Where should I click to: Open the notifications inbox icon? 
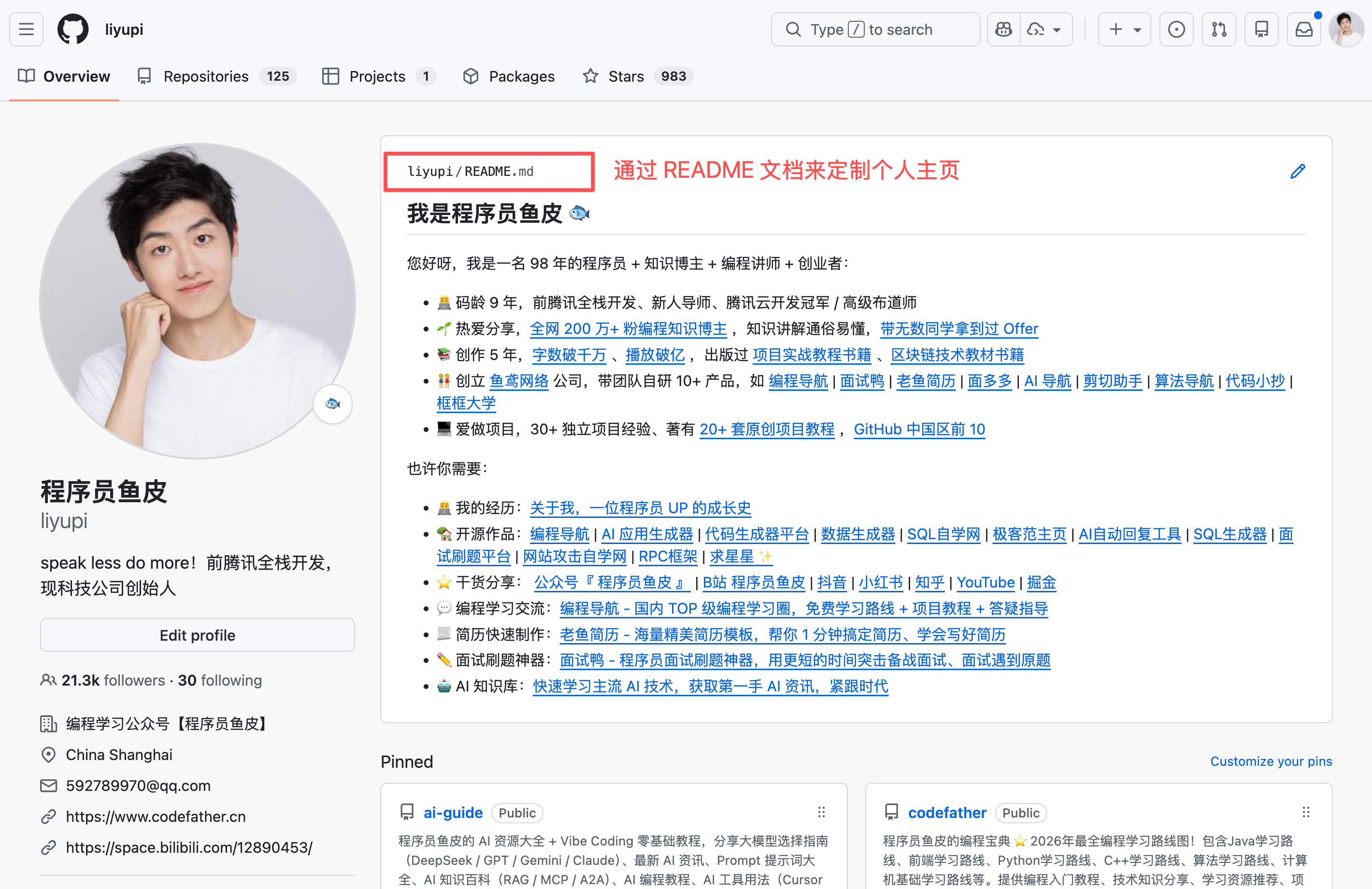coord(1304,29)
